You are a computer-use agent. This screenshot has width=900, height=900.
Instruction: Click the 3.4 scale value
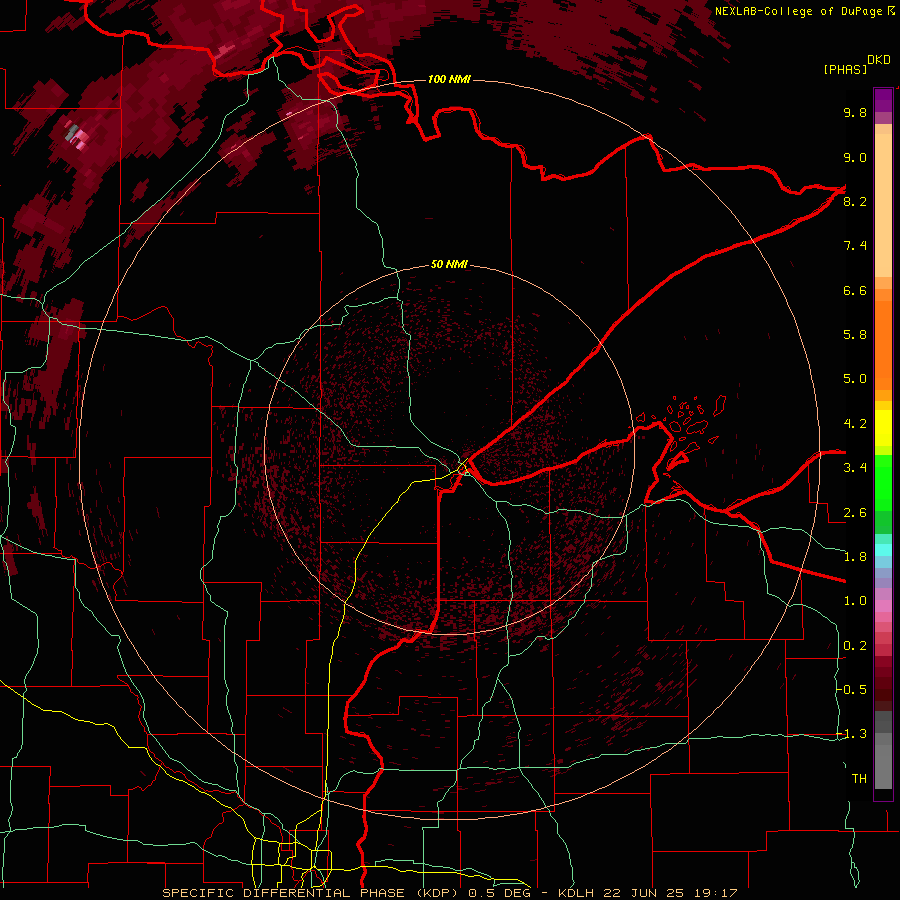tap(855, 468)
